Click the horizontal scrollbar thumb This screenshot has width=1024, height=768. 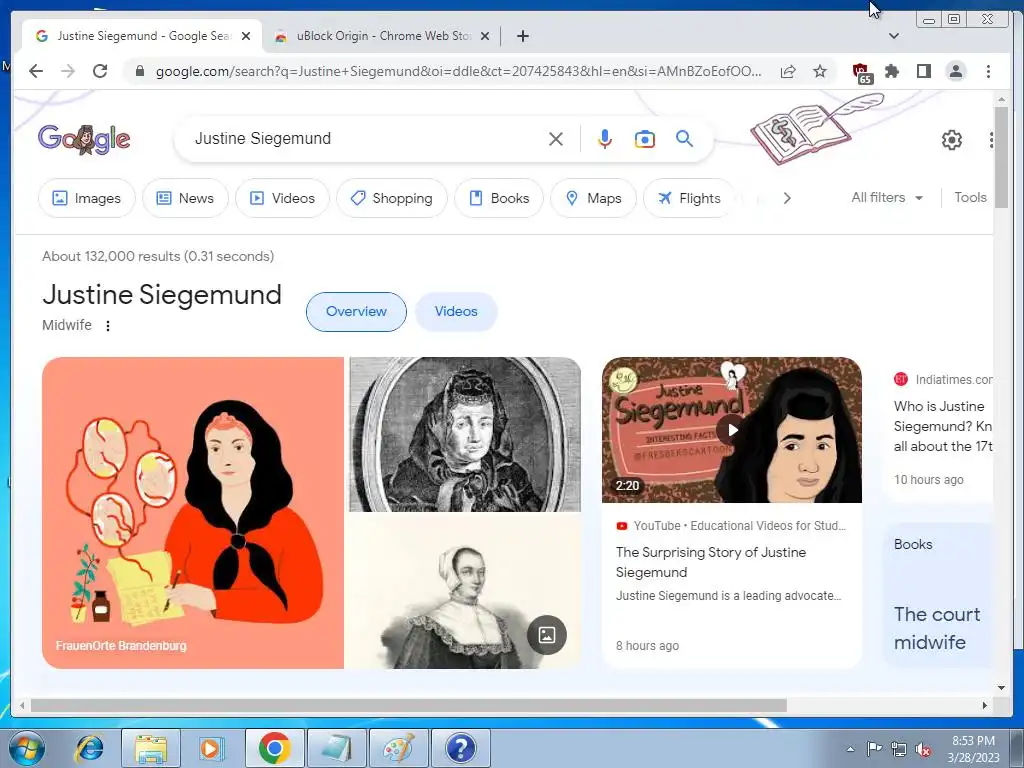[409, 705]
